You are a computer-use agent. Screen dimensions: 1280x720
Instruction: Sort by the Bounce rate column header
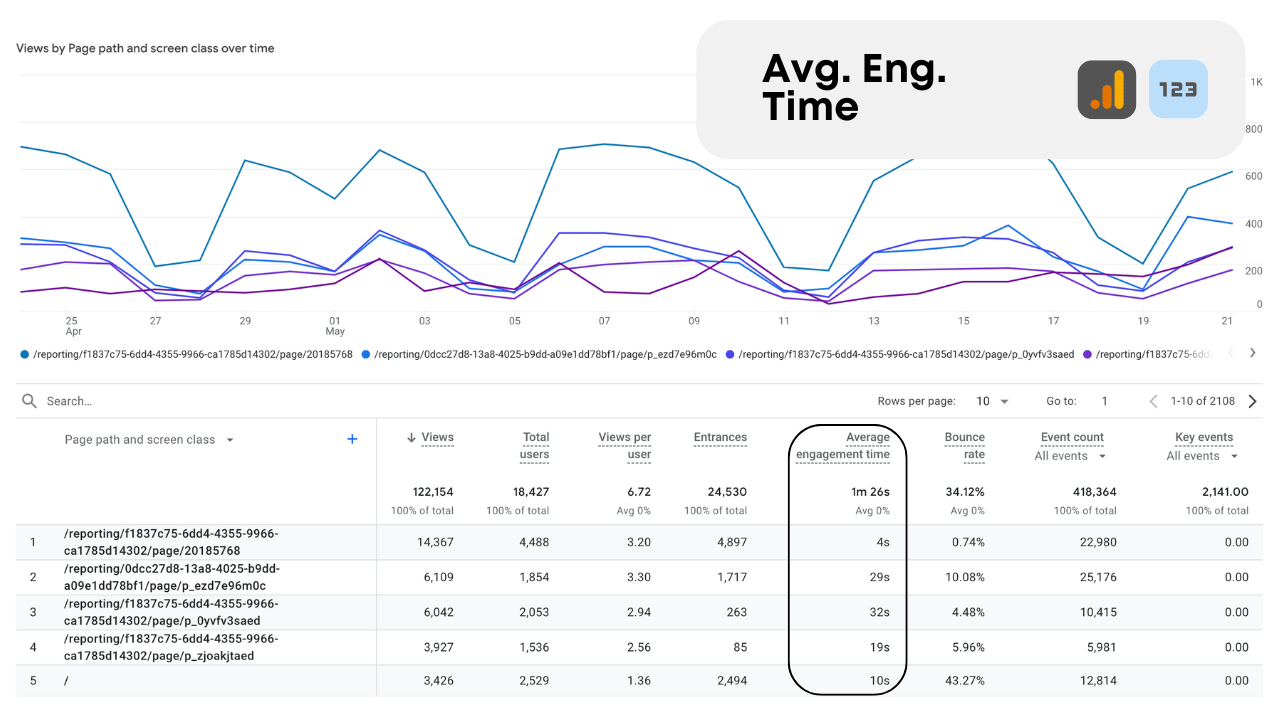[964, 437]
